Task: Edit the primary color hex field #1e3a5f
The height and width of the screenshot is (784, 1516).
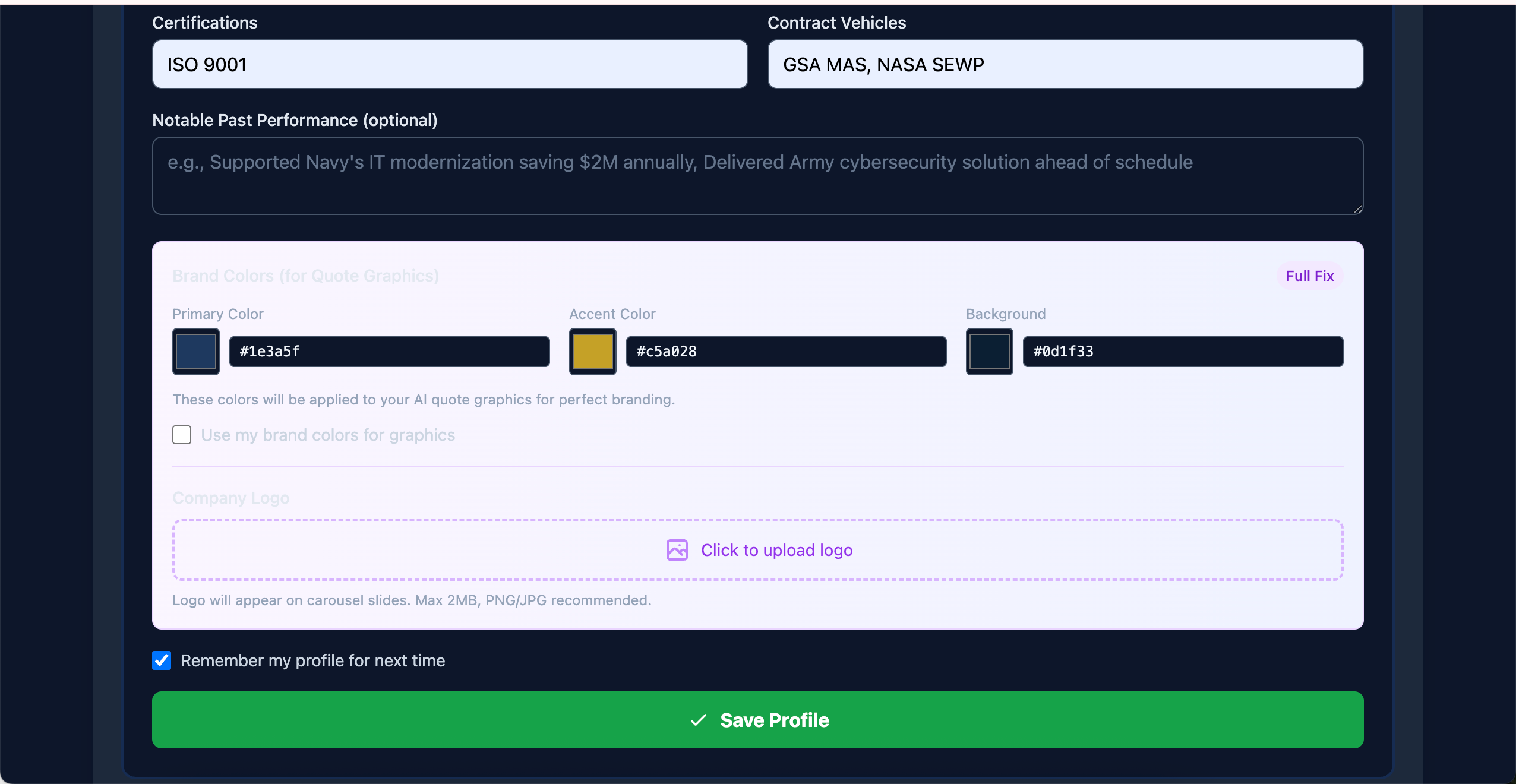Action: (x=389, y=352)
